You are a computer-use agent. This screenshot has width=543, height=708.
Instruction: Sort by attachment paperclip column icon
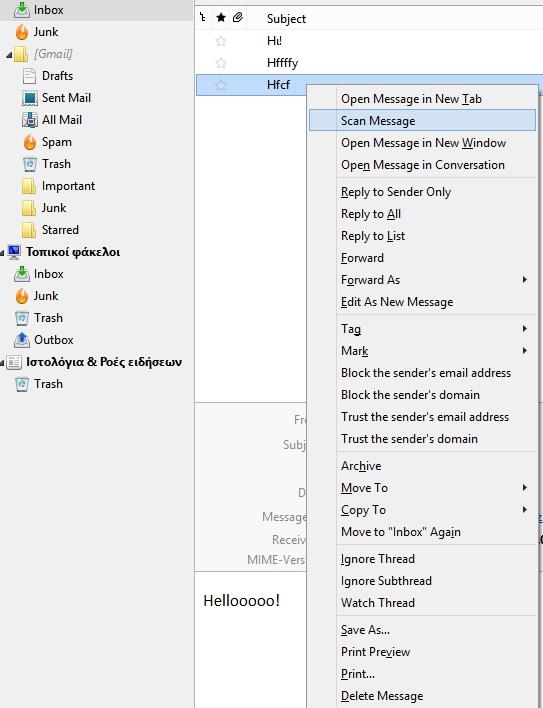pyautogui.click(x=238, y=18)
